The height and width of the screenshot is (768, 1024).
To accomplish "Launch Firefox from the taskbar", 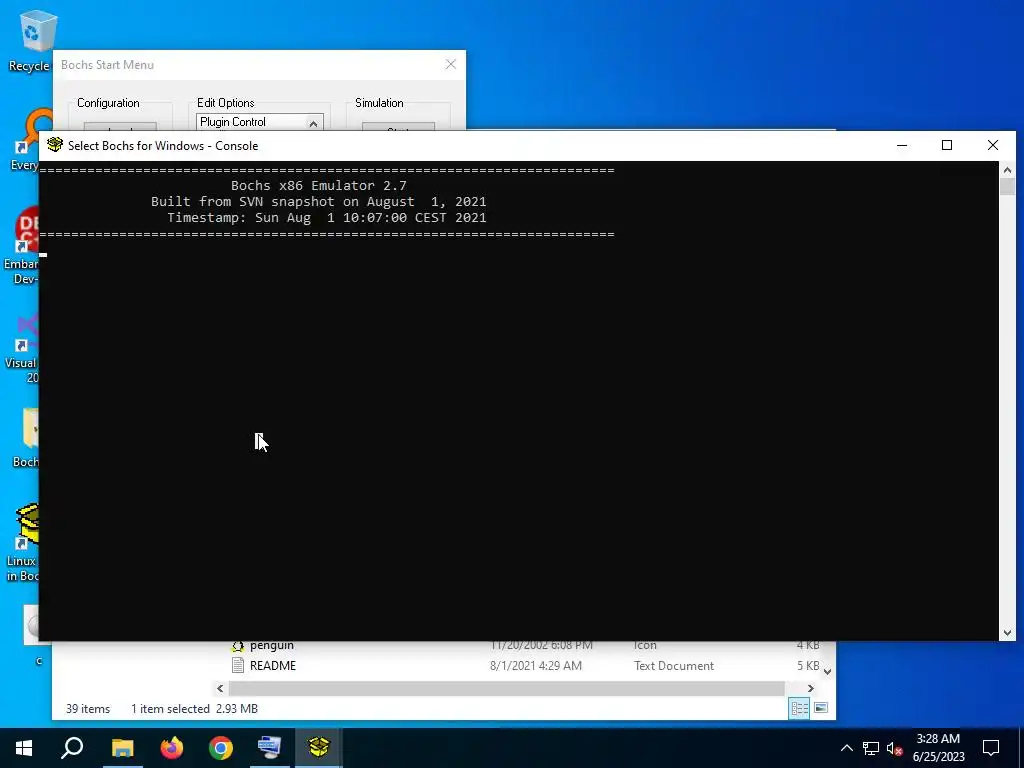I will [172, 747].
